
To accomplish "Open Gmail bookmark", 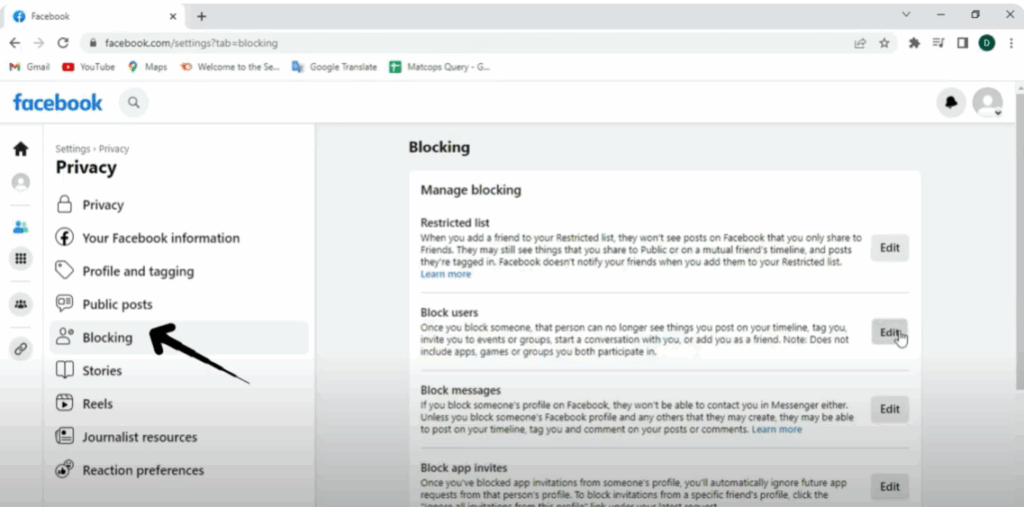I will coord(29,67).
